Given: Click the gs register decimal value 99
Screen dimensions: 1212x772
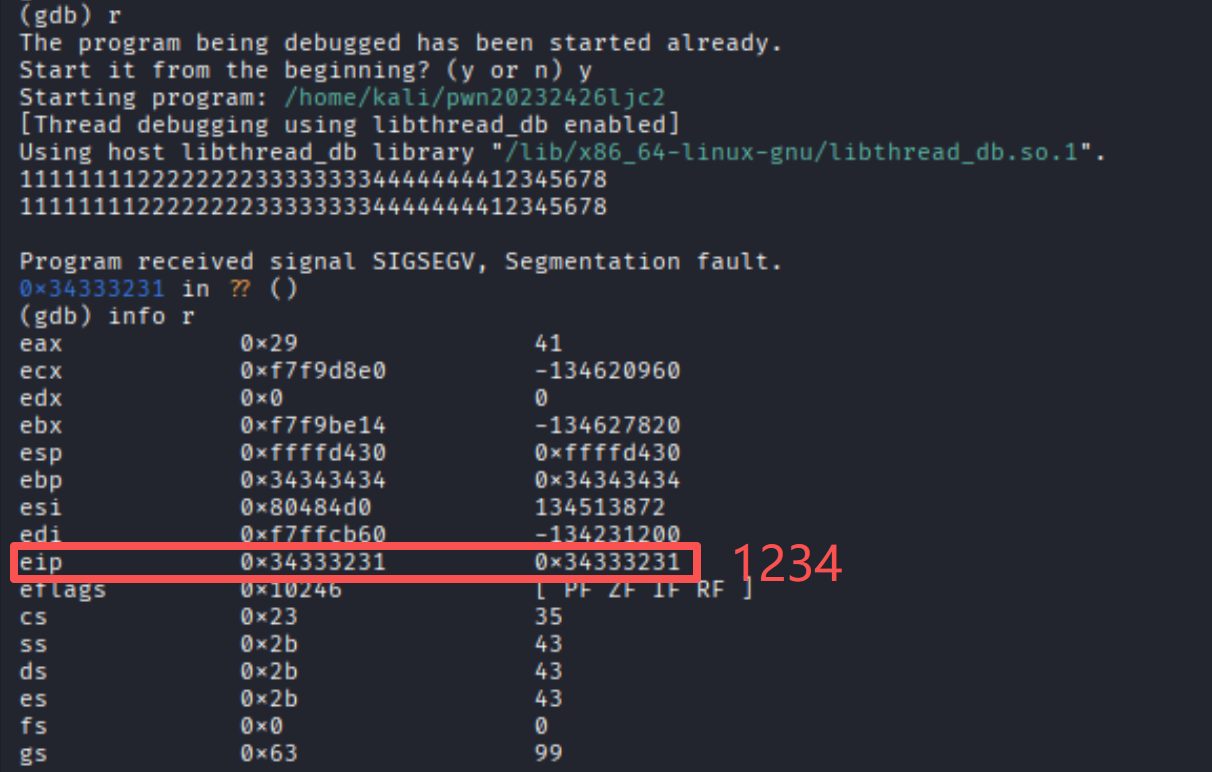Looking at the screenshot, I should [548, 753].
